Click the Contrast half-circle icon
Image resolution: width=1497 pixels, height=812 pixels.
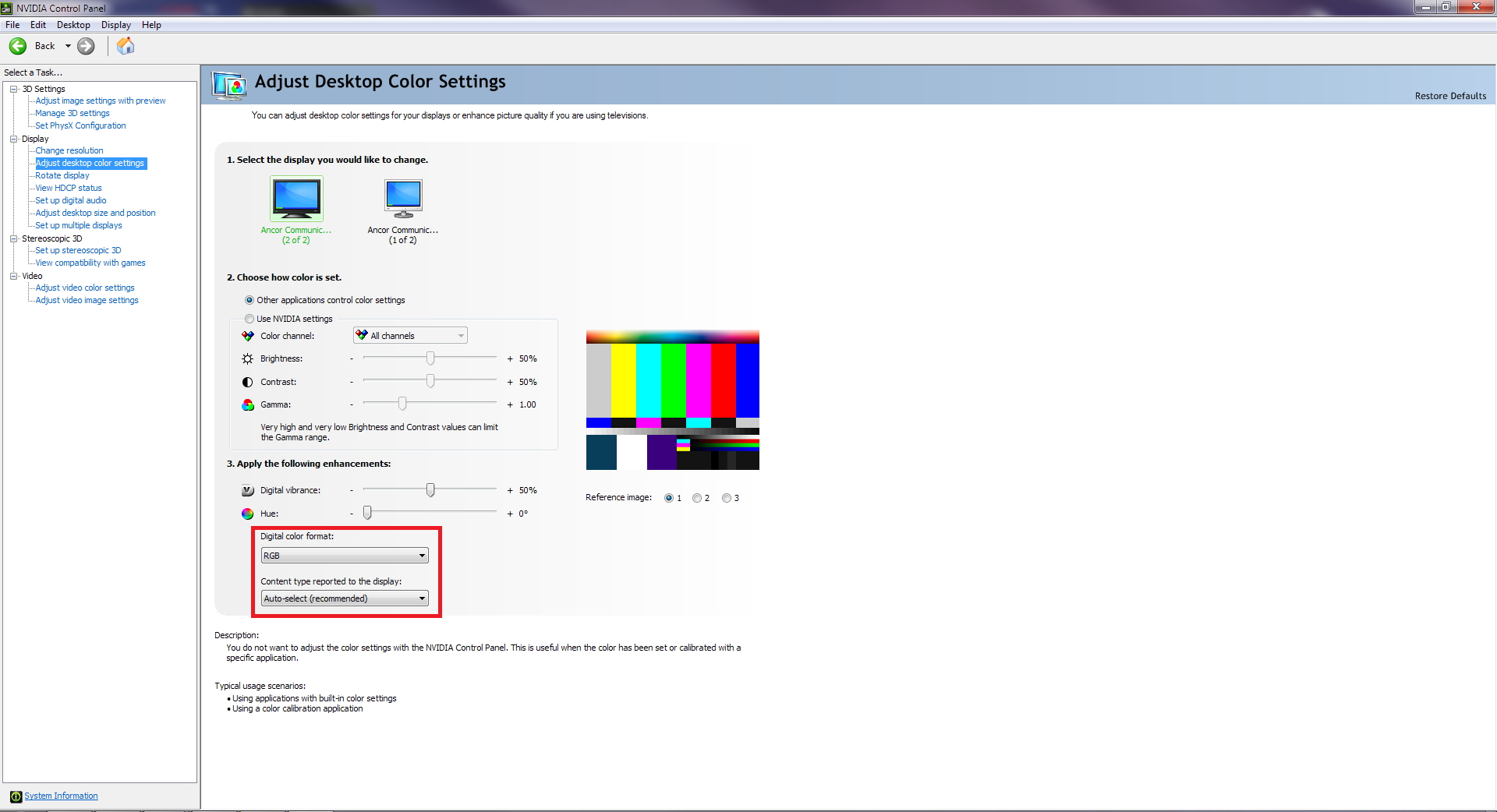pos(248,382)
